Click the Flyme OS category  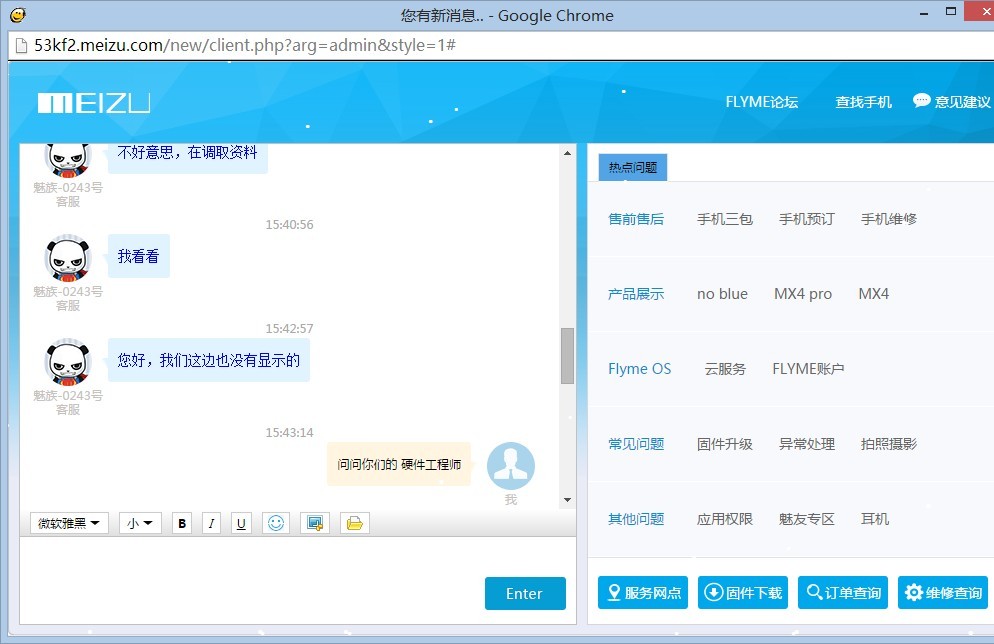pos(639,369)
